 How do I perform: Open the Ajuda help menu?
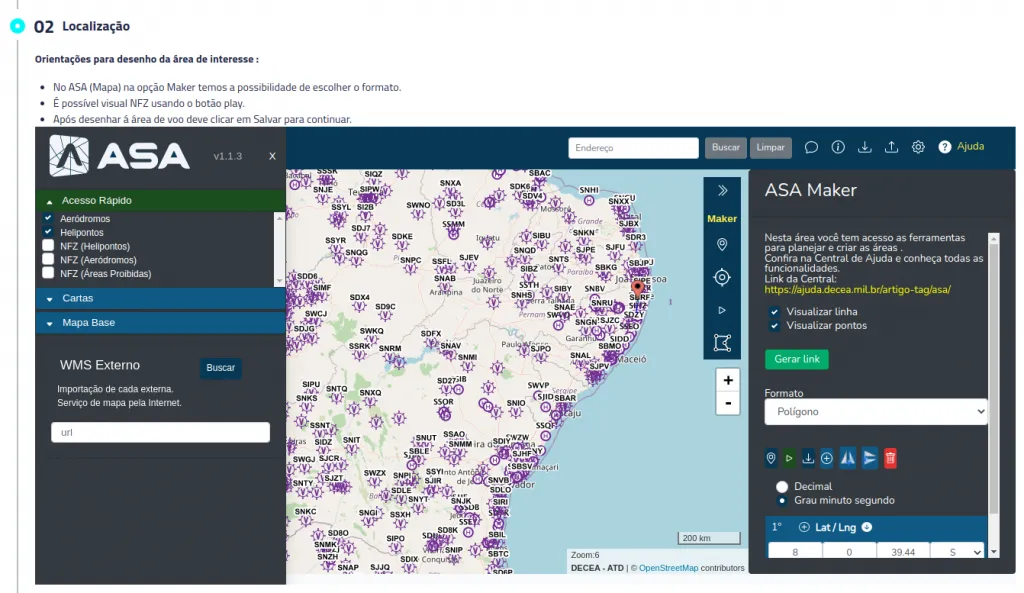click(x=961, y=147)
